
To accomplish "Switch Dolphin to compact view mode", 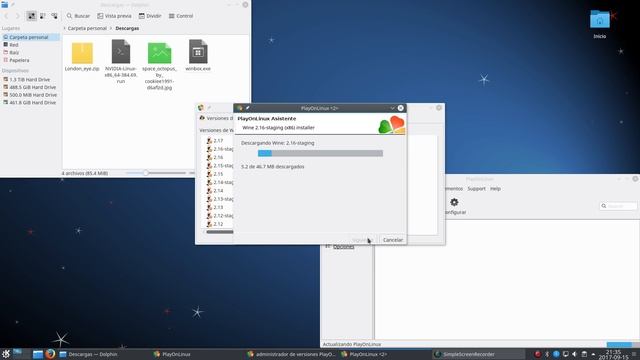I will (x=42, y=16).
